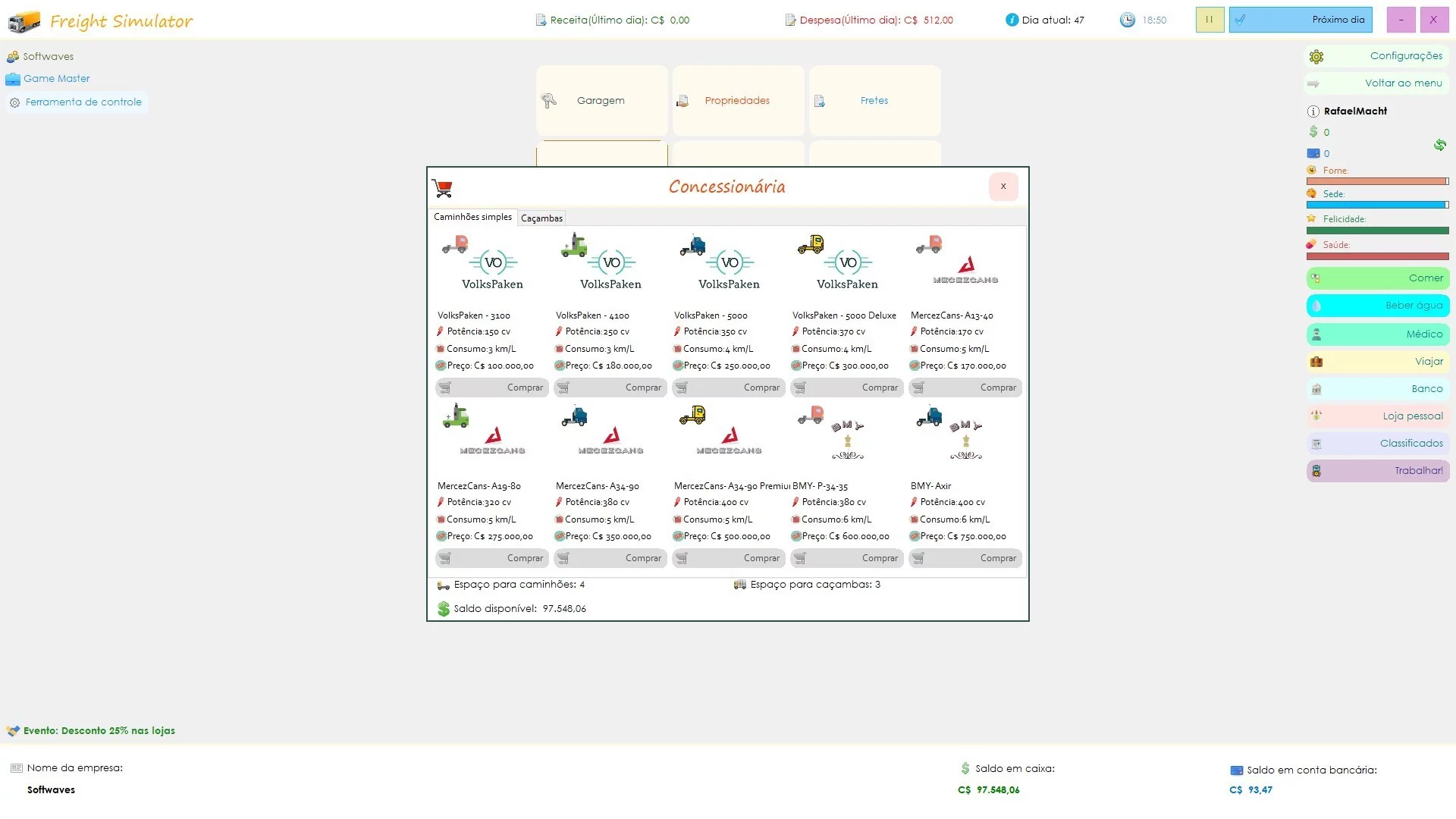Close the Concessionária dialog
1456x819 pixels.
tap(1003, 187)
